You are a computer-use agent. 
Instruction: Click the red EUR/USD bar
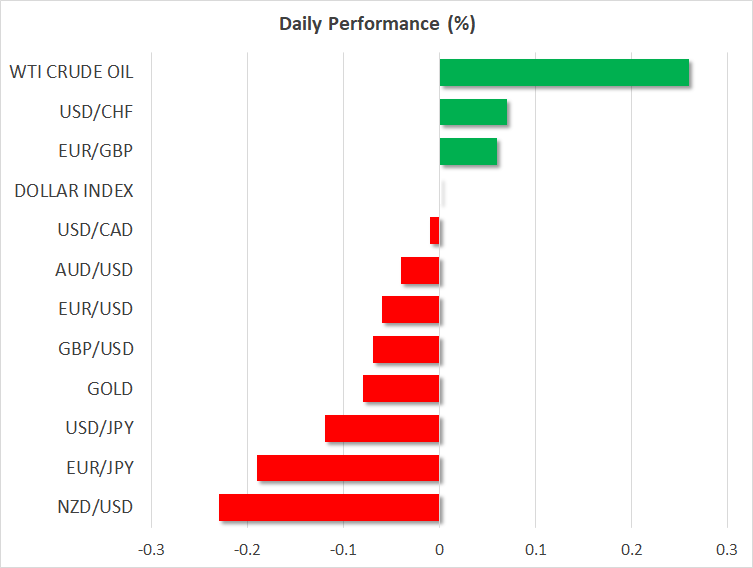point(411,310)
